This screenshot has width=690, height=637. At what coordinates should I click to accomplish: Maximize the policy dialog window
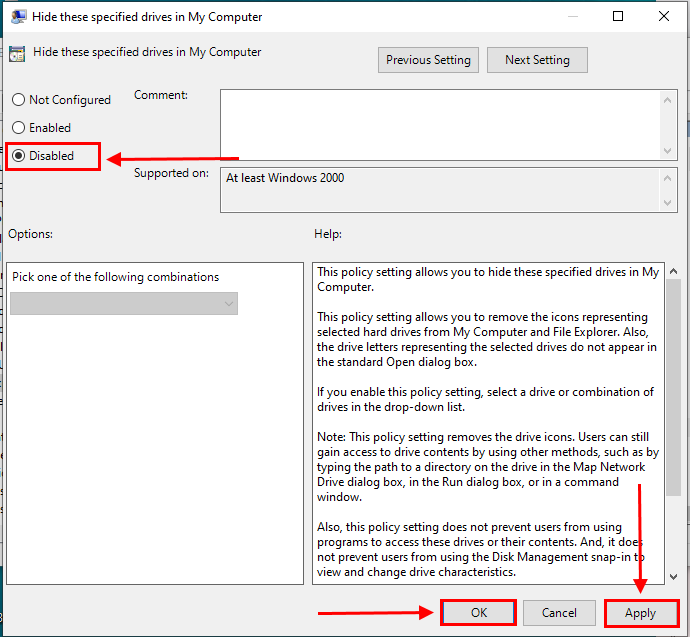point(618,16)
